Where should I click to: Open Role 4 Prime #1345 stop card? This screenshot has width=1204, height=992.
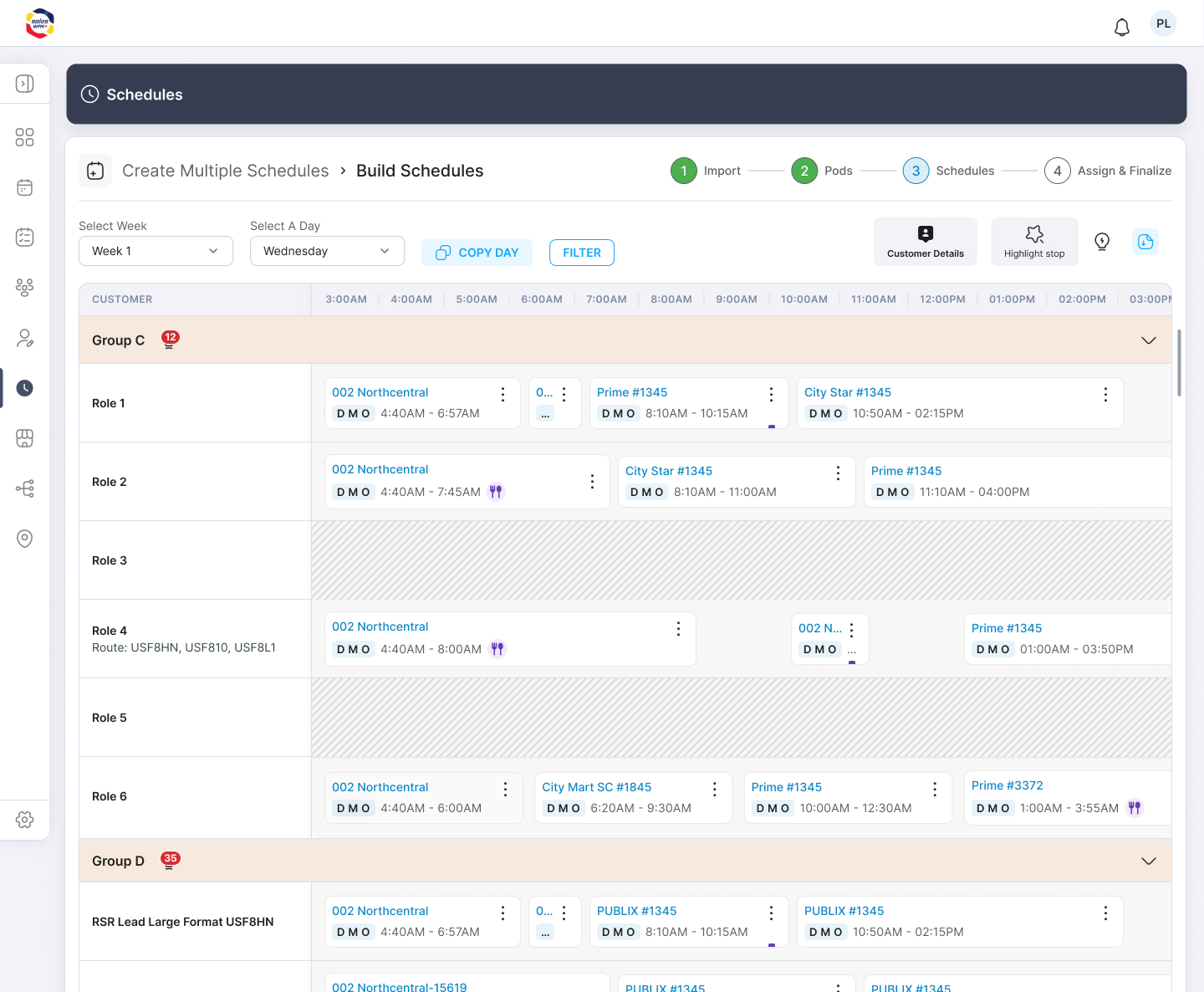[x=1068, y=638]
